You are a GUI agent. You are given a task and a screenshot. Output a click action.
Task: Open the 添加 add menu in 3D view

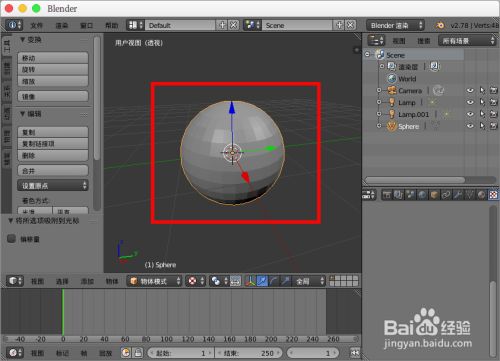tap(87, 281)
